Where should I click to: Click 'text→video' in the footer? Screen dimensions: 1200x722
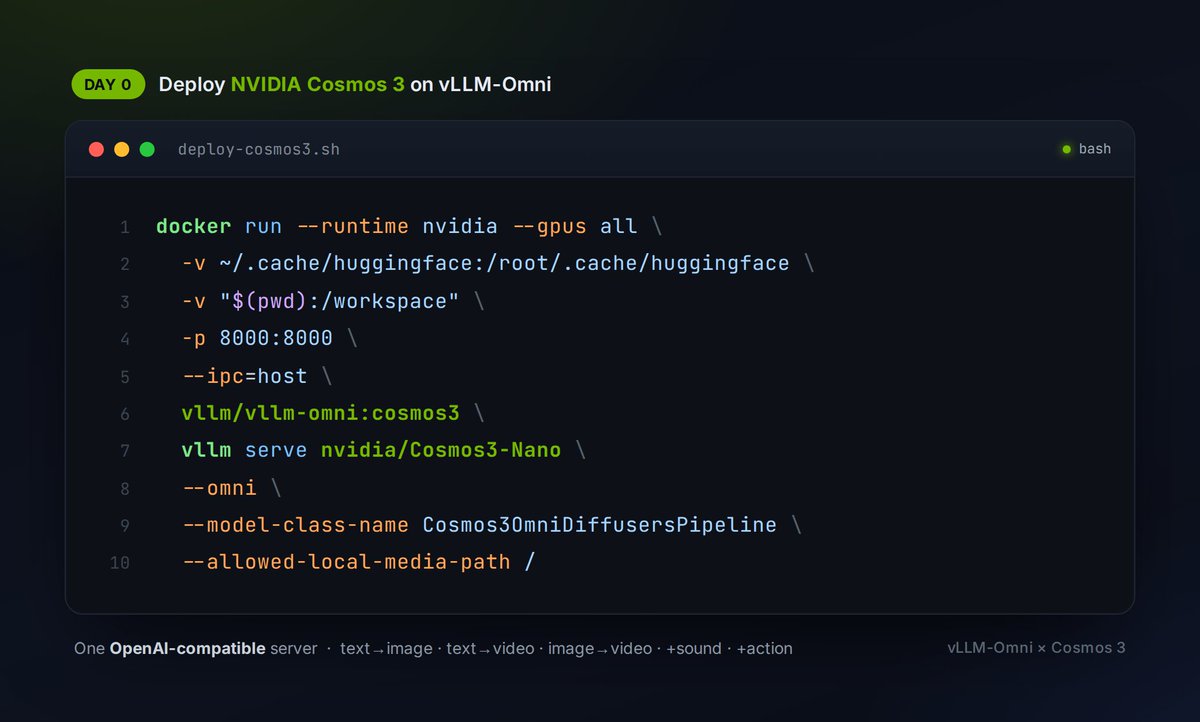490,648
